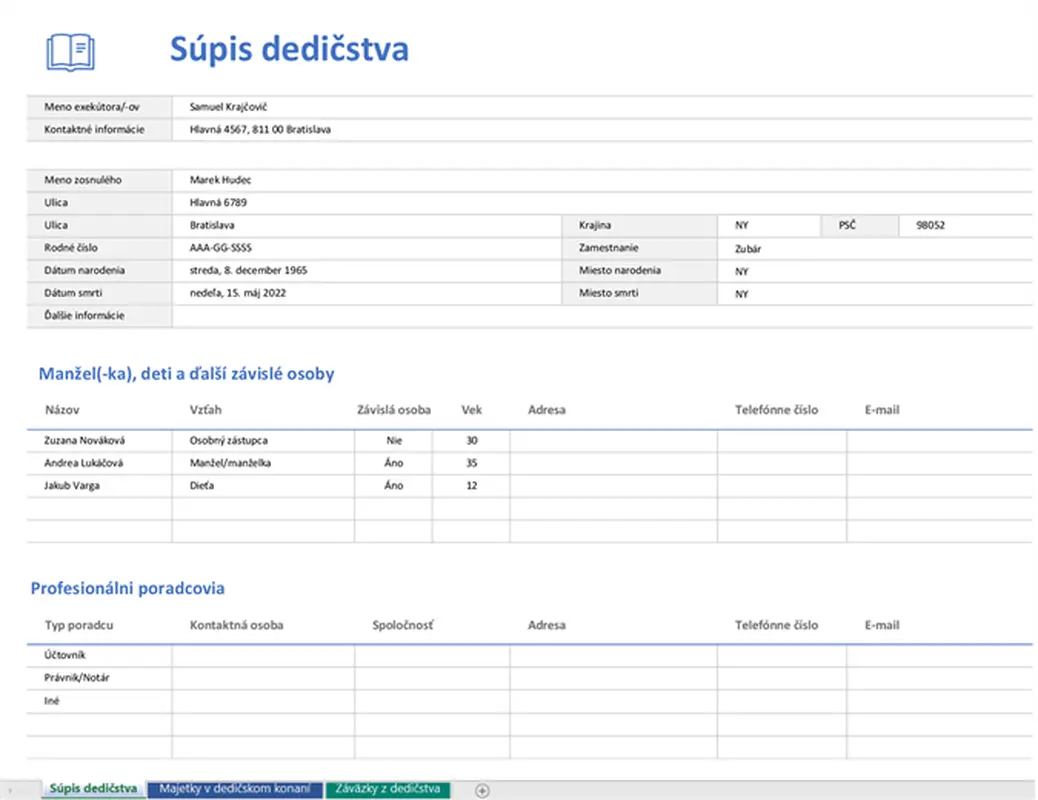The image size is (1038, 800).
Task: Toggle the Nie dependency value for Zuzana Nováková
Action: pyautogui.click(x=394, y=440)
